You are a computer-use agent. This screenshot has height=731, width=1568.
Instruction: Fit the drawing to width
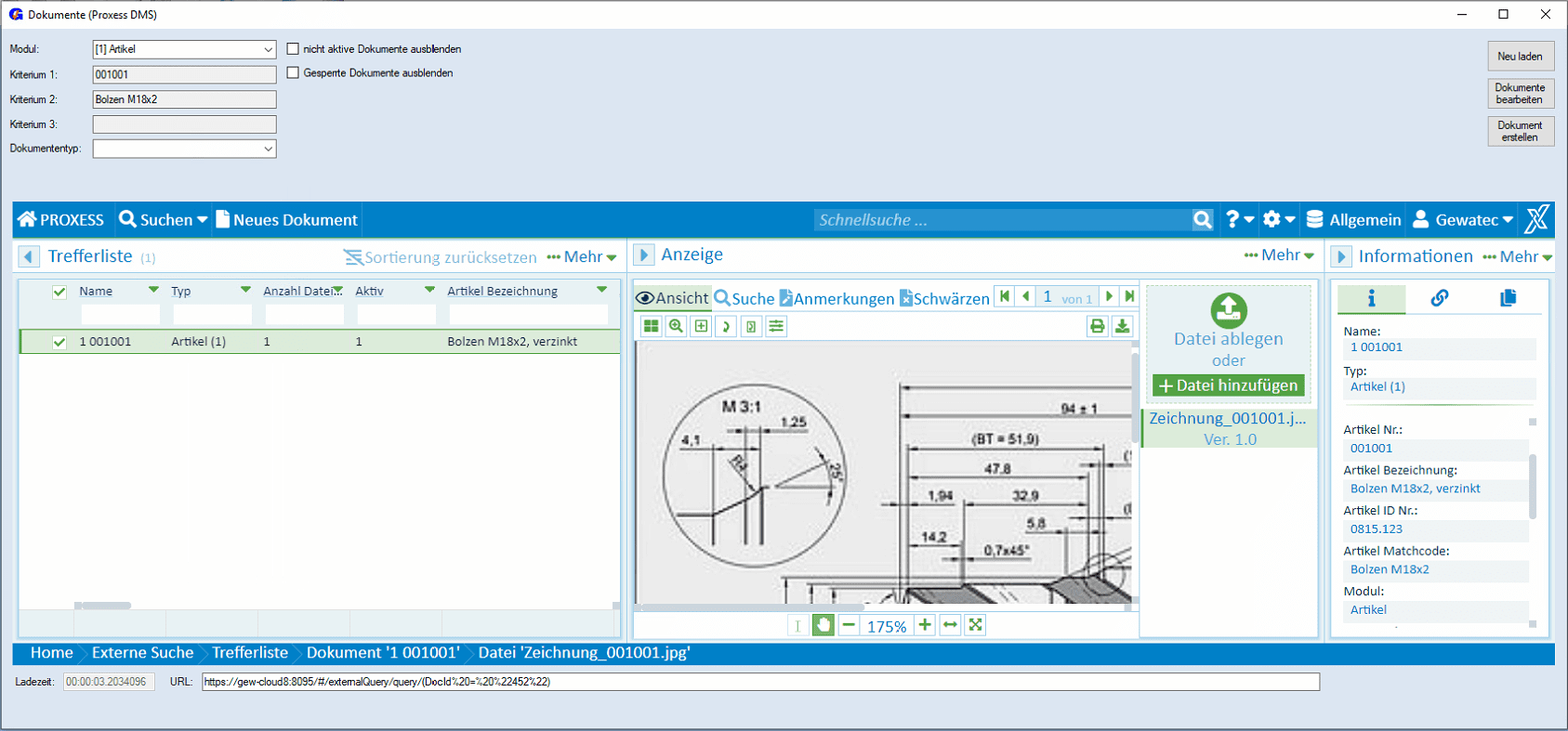tap(950, 625)
